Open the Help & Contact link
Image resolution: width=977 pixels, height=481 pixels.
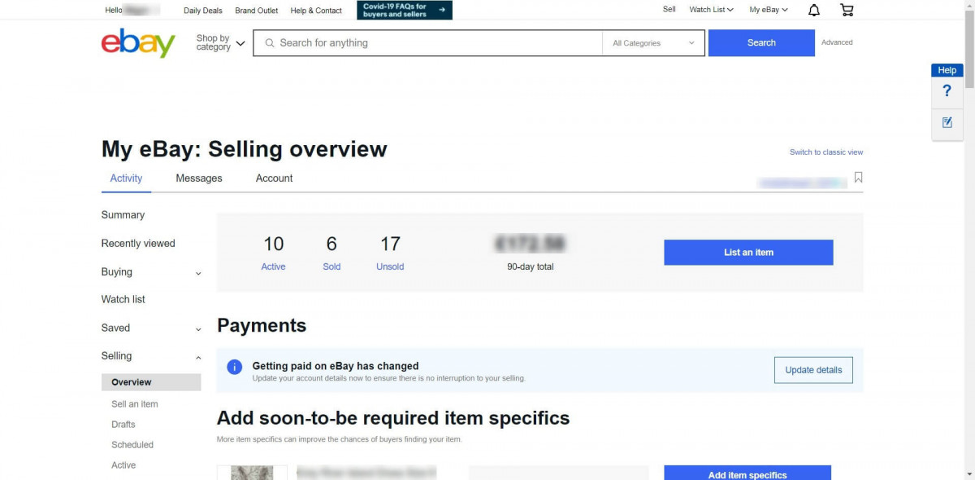pyautogui.click(x=316, y=11)
